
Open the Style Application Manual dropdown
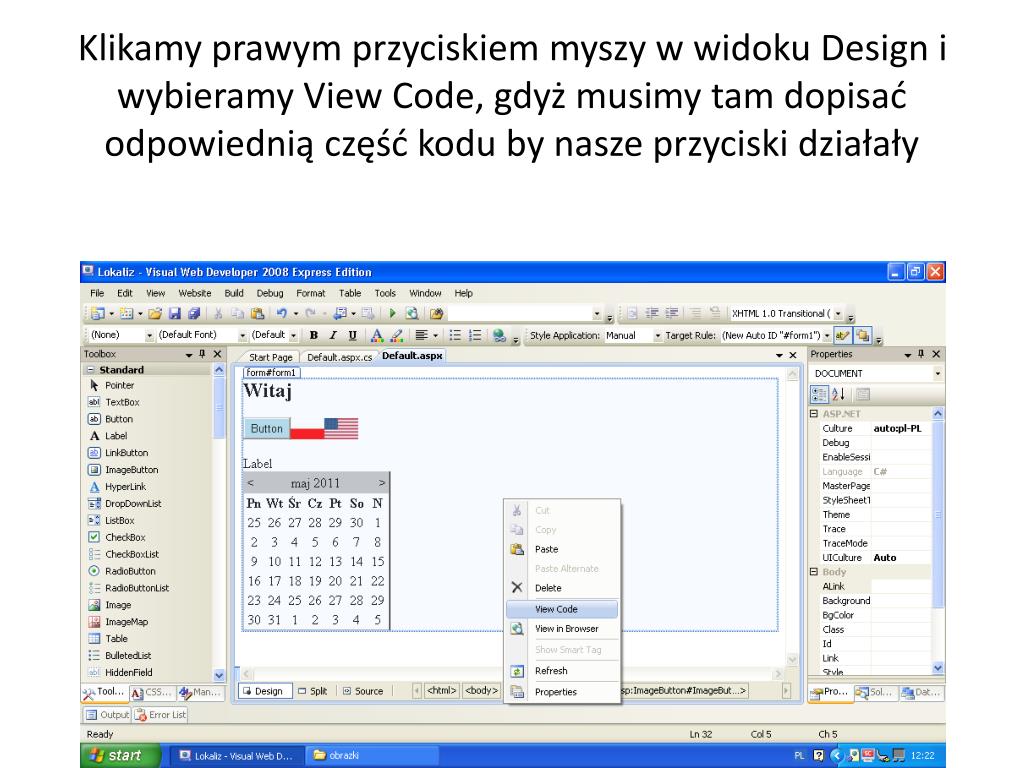tap(658, 335)
